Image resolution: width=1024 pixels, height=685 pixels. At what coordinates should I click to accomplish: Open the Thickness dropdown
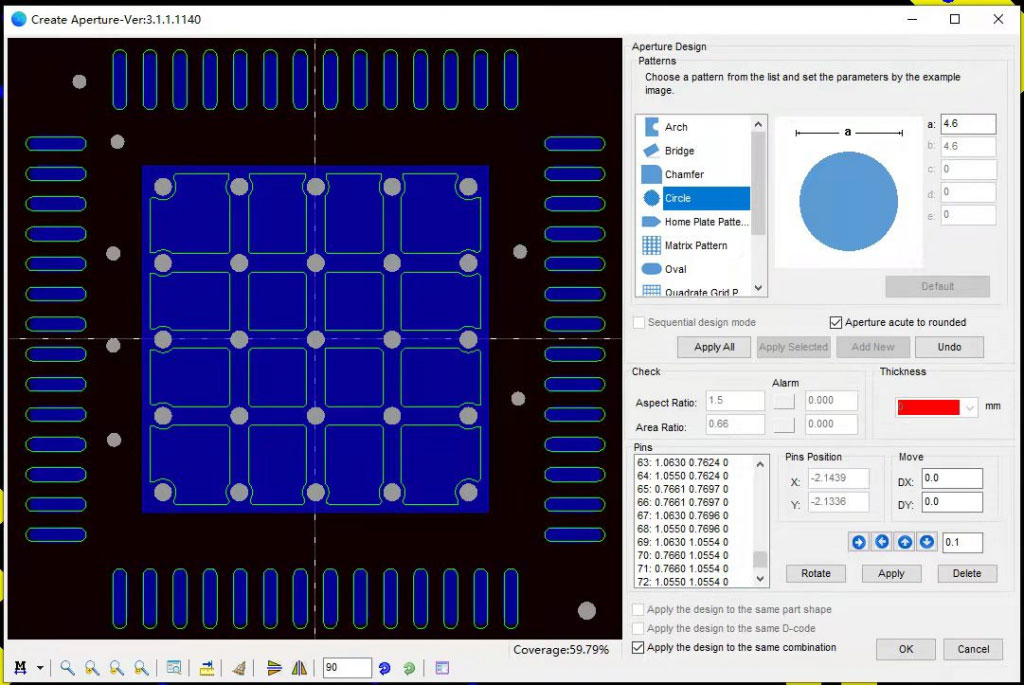coord(969,408)
